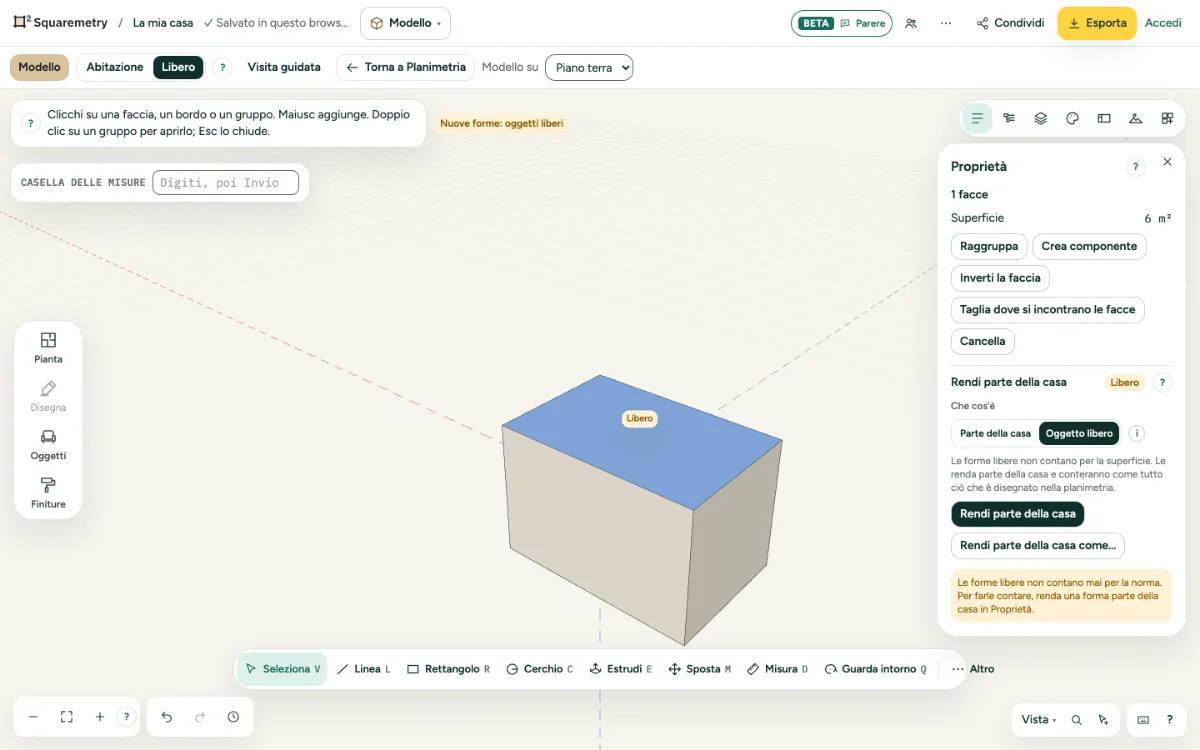This screenshot has width=1200, height=750.
Task: Open the collaborators people icon
Action: coord(911,23)
